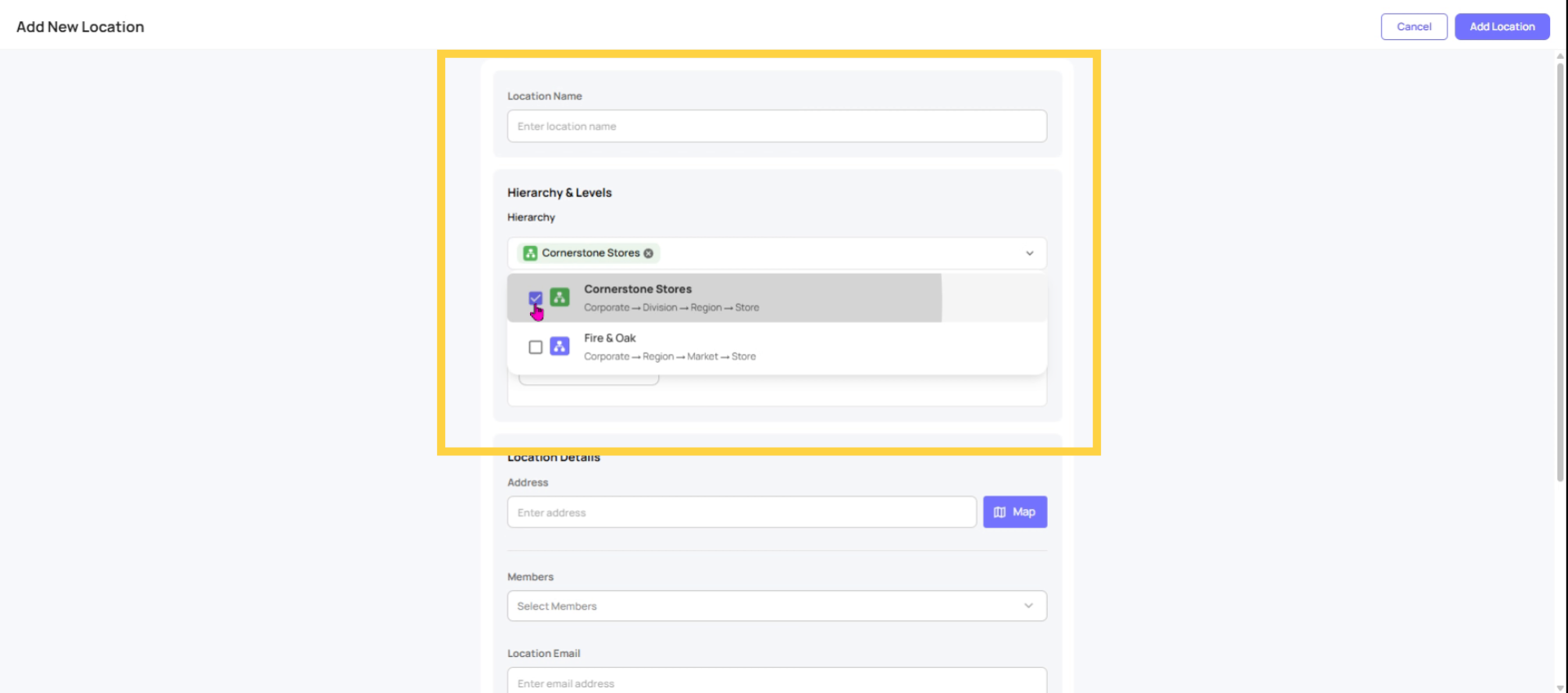Click the purple Fire & Oak hierarchy icon
The width and height of the screenshot is (1568, 693).
click(x=559, y=346)
